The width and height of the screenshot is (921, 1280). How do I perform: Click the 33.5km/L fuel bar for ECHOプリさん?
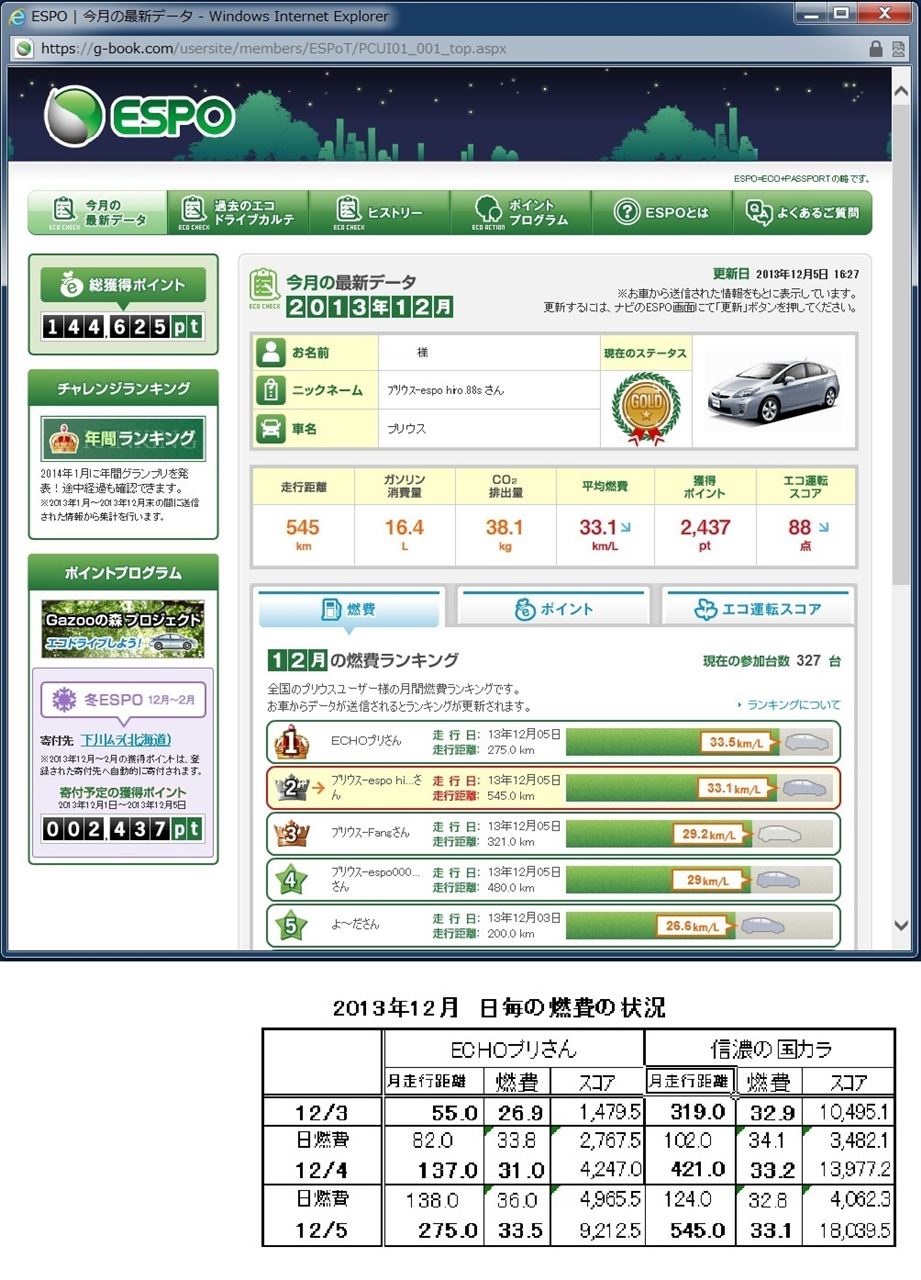[x=700, y=742]
